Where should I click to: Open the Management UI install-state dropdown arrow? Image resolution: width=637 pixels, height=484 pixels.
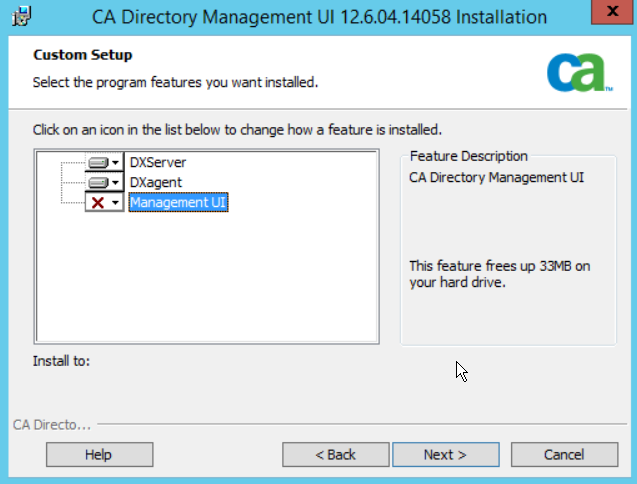pyautogui.click(x=116, y=202)
